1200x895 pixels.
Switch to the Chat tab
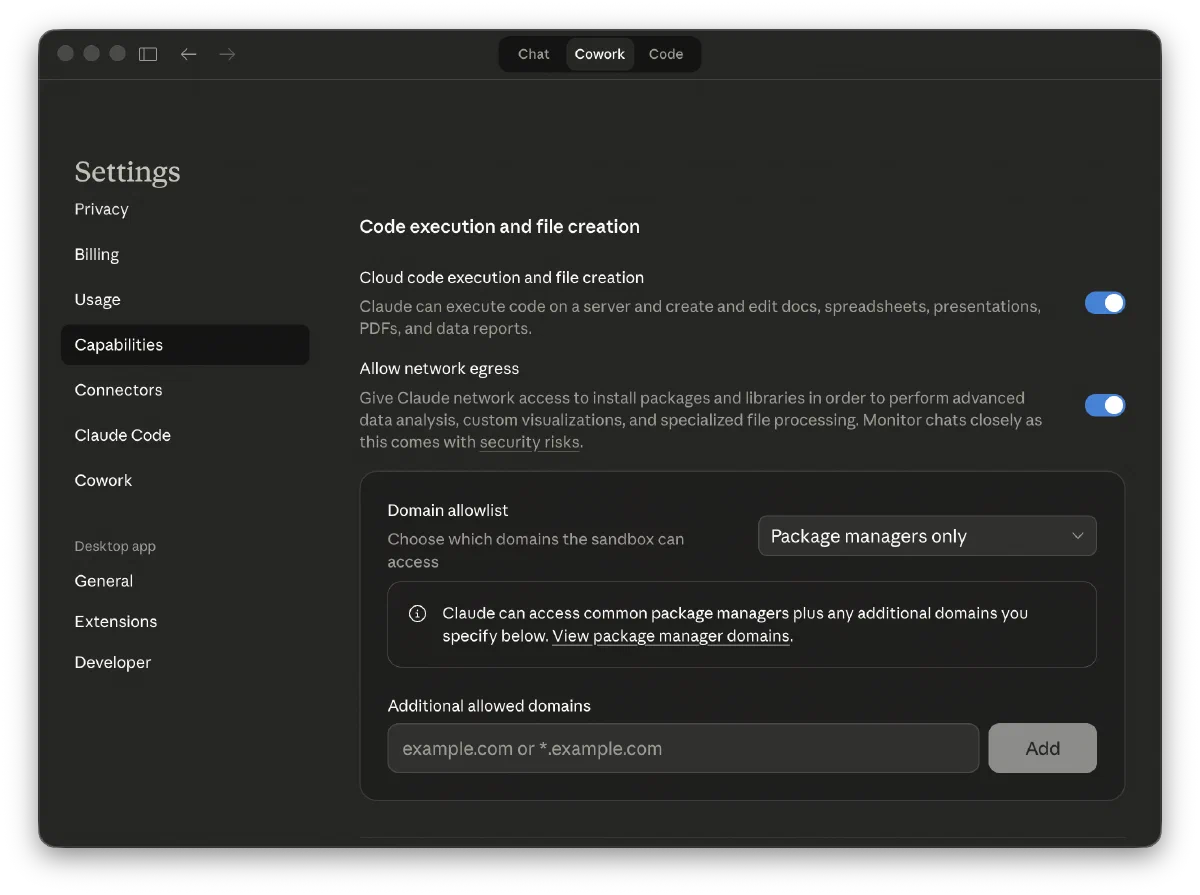(533, 54)
